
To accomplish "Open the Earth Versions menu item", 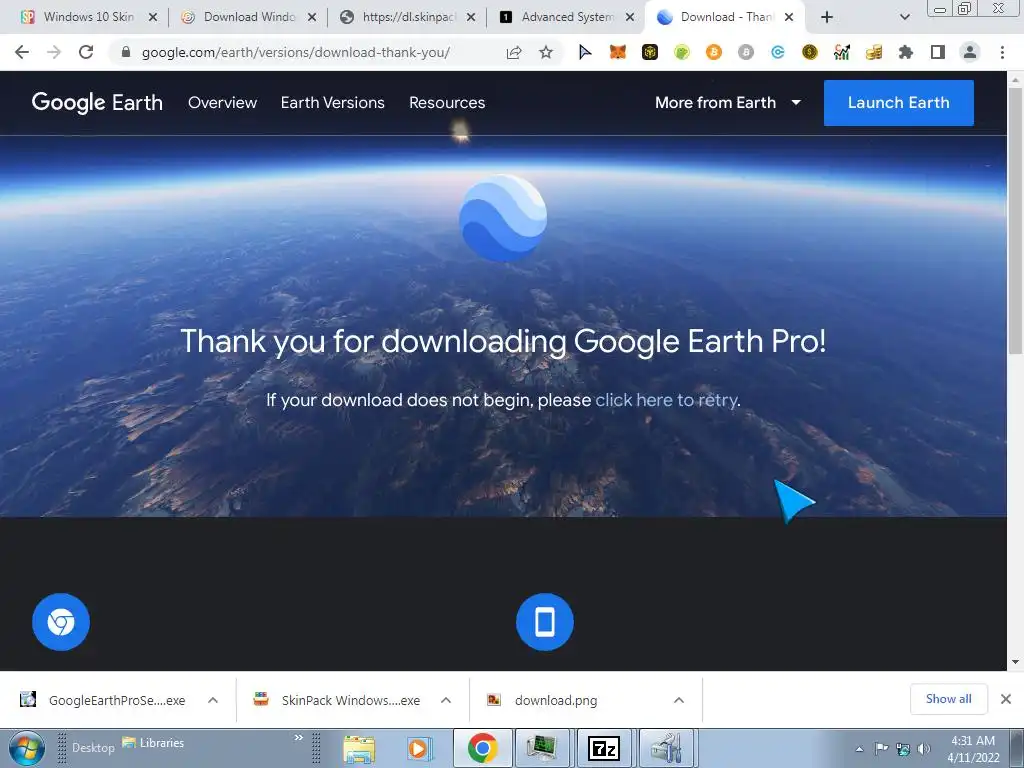I will click(332, 103).
